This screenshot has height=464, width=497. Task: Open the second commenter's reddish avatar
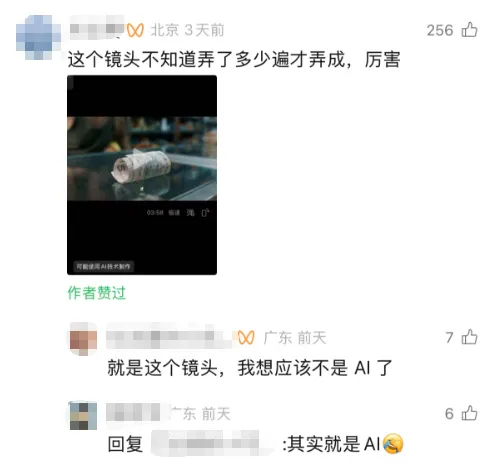click(83, 338)
